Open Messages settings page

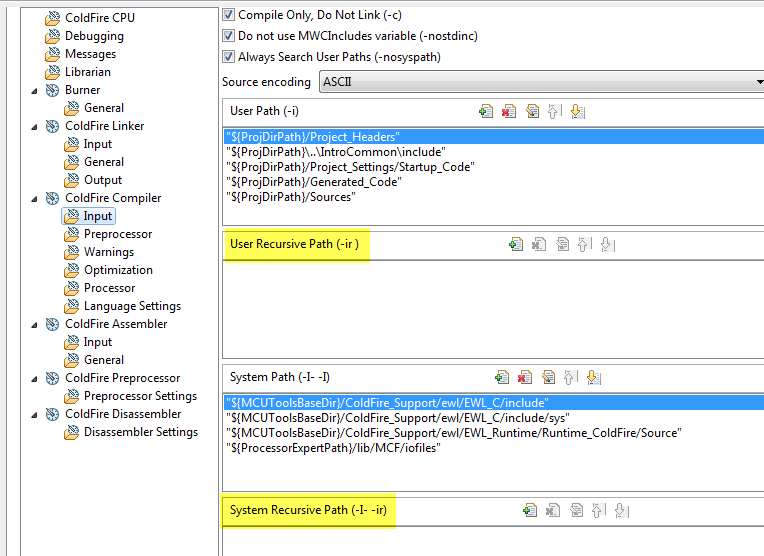pos(91,54)
